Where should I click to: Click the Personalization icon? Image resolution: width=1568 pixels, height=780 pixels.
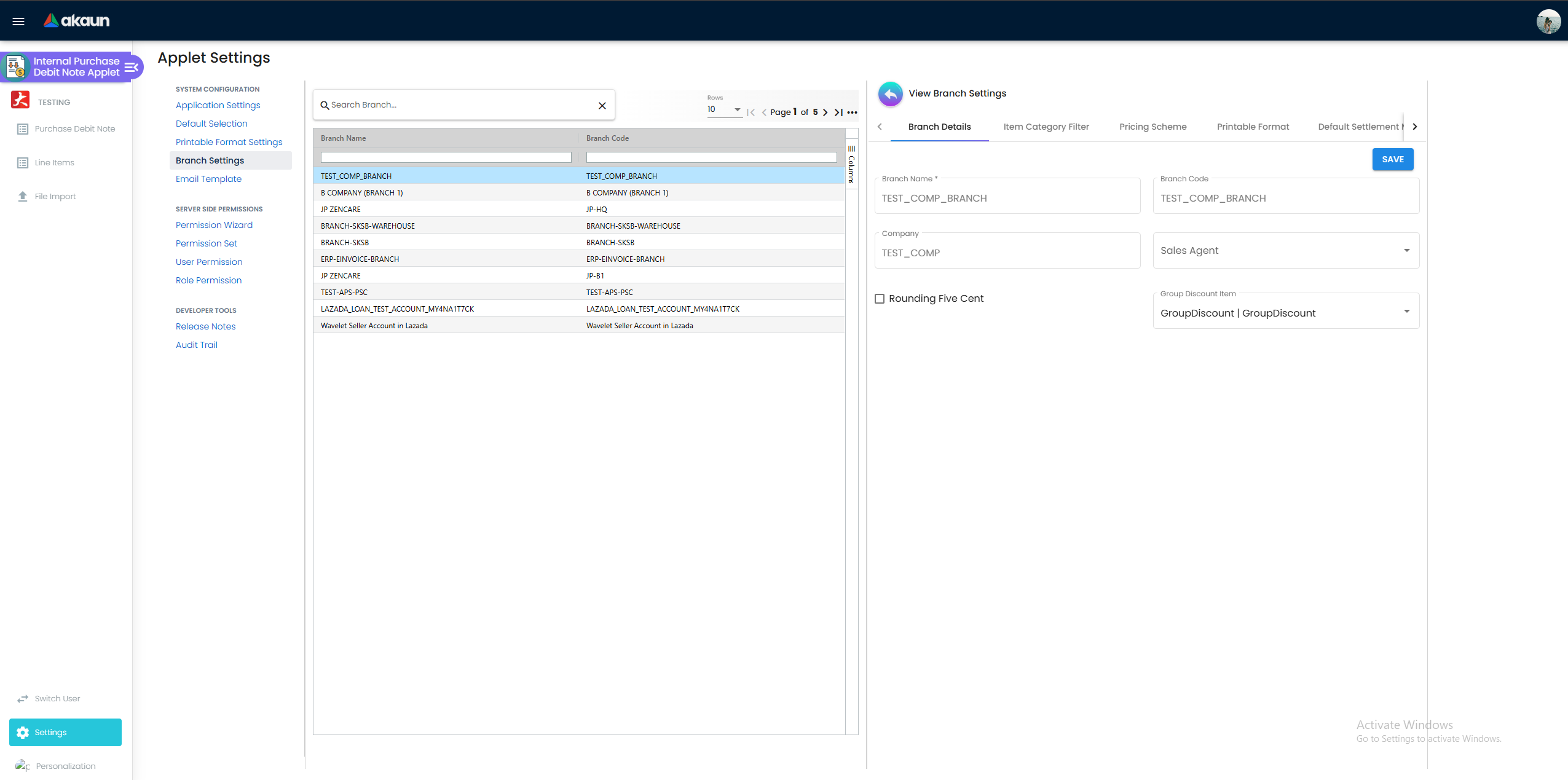coord(23,766)
